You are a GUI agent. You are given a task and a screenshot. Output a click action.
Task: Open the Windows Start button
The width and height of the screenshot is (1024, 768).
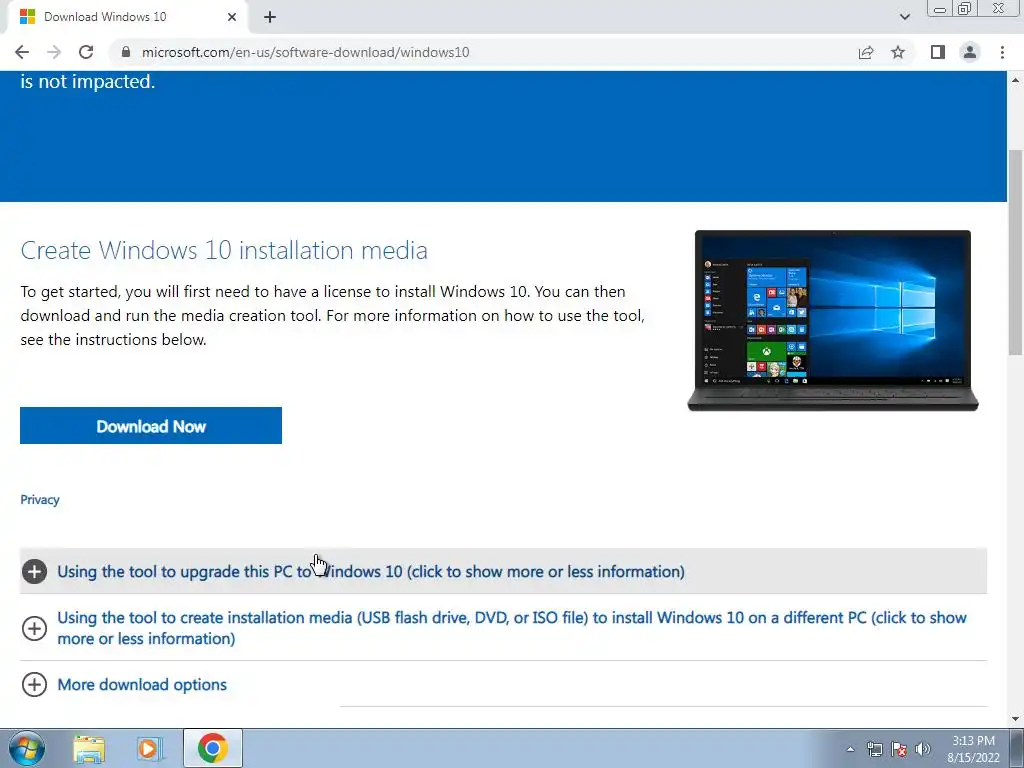tap(27, 748)
